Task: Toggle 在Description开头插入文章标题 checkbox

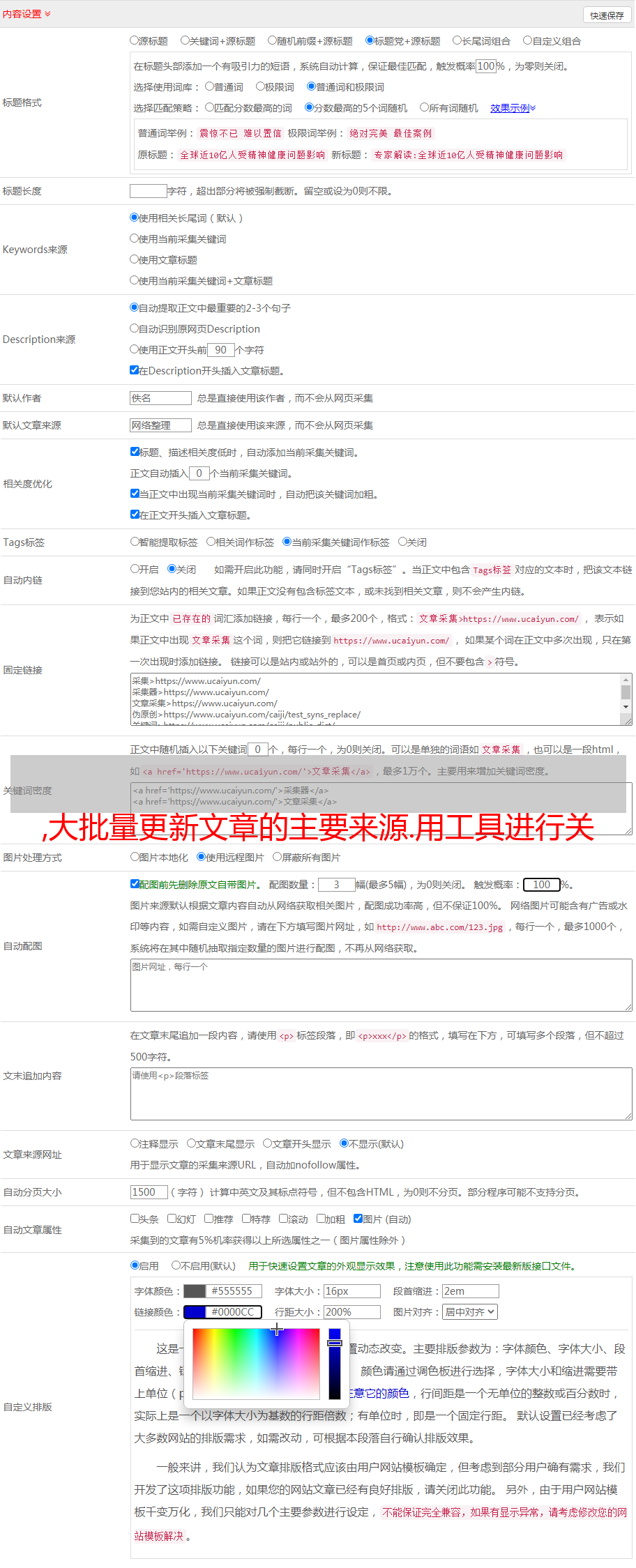Action: (x=135, y=370)
